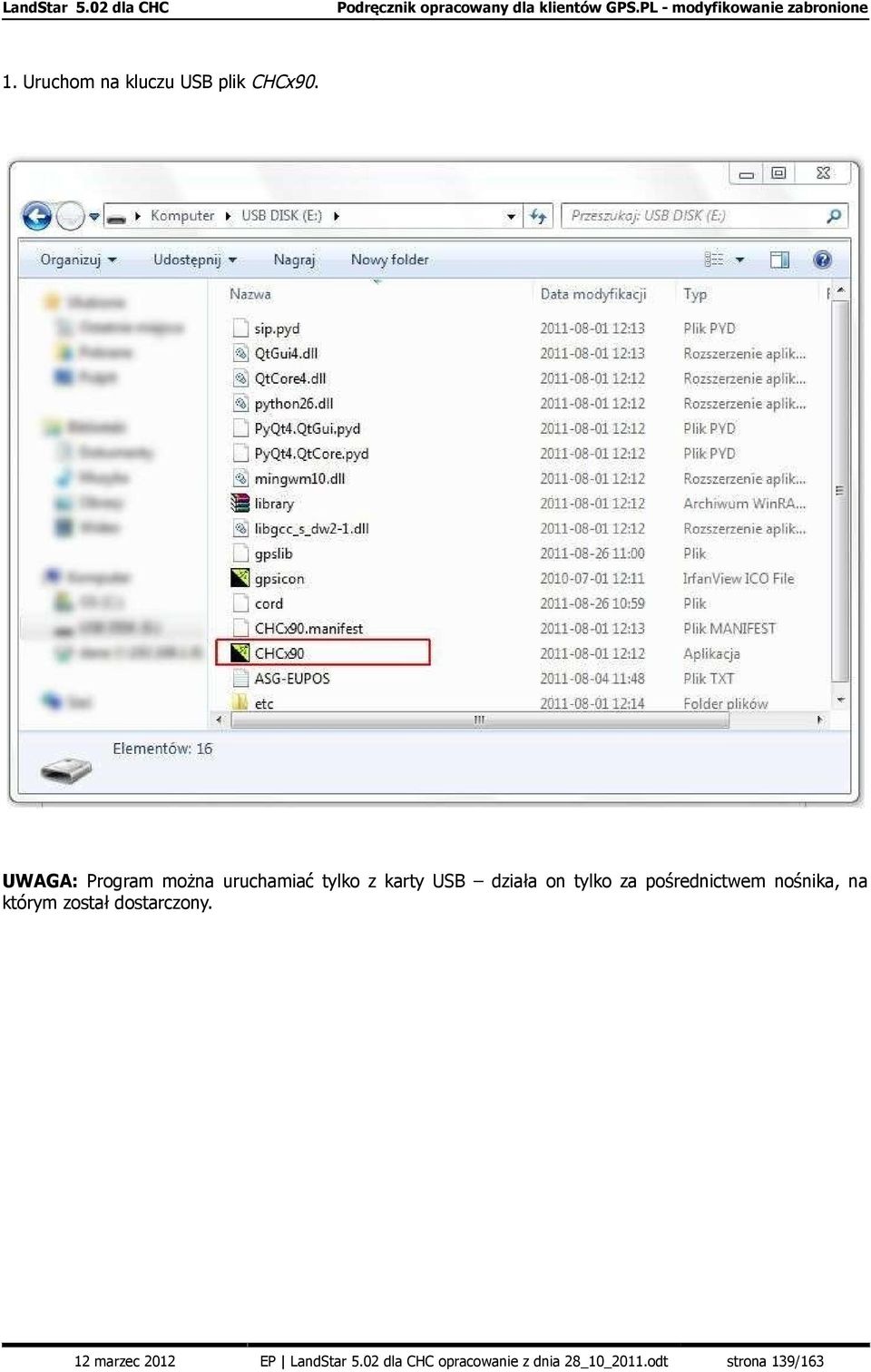Screen dimensions: 871x1372
Task: Select the gpslib file icon
Action: pos(240,554)
